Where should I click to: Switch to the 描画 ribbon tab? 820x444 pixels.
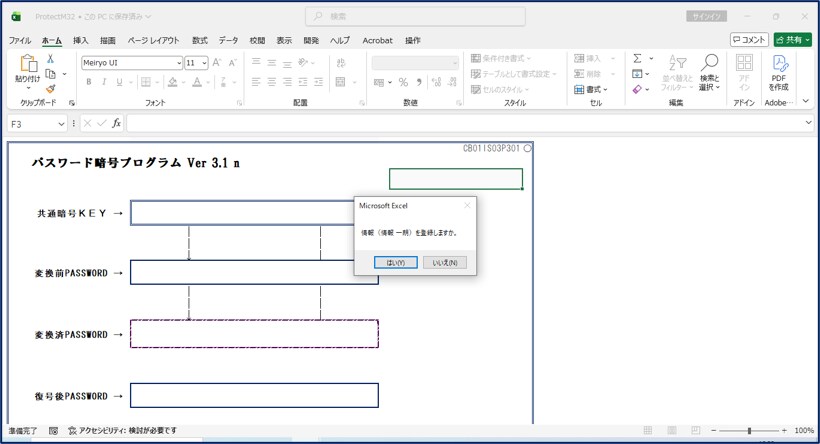coord(108,40)
